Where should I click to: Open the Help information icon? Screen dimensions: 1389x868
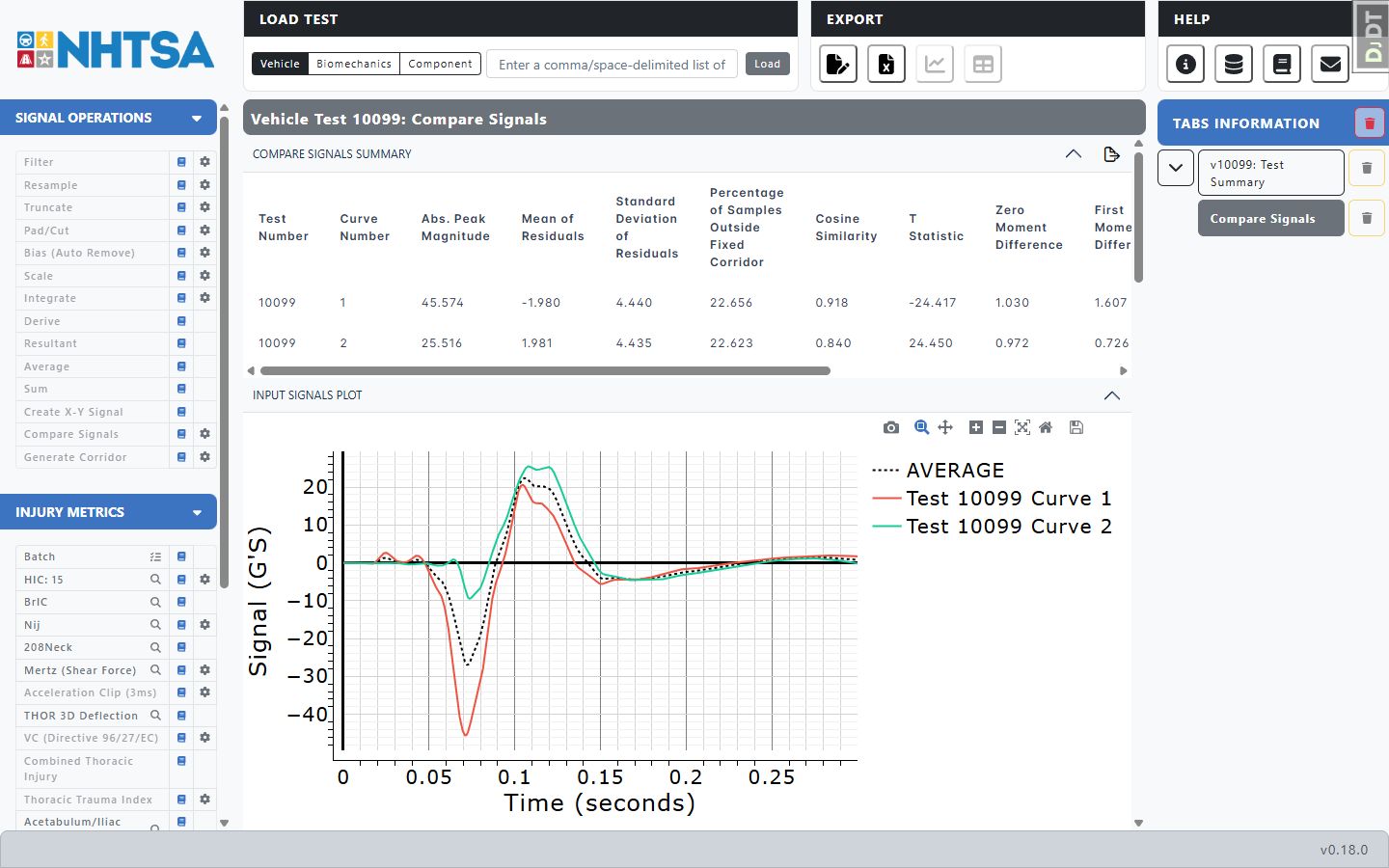click(1185, 65)
